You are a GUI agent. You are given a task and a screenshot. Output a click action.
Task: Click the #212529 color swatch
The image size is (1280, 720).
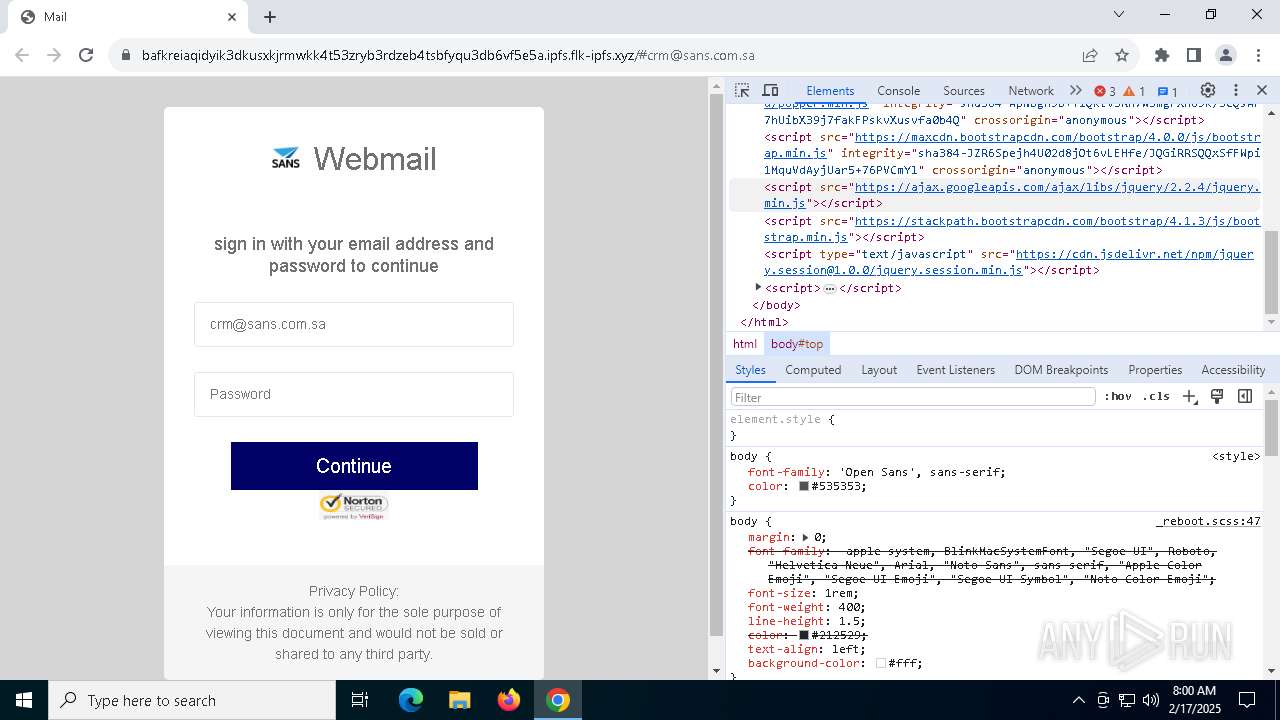click(x=803, y=635)
